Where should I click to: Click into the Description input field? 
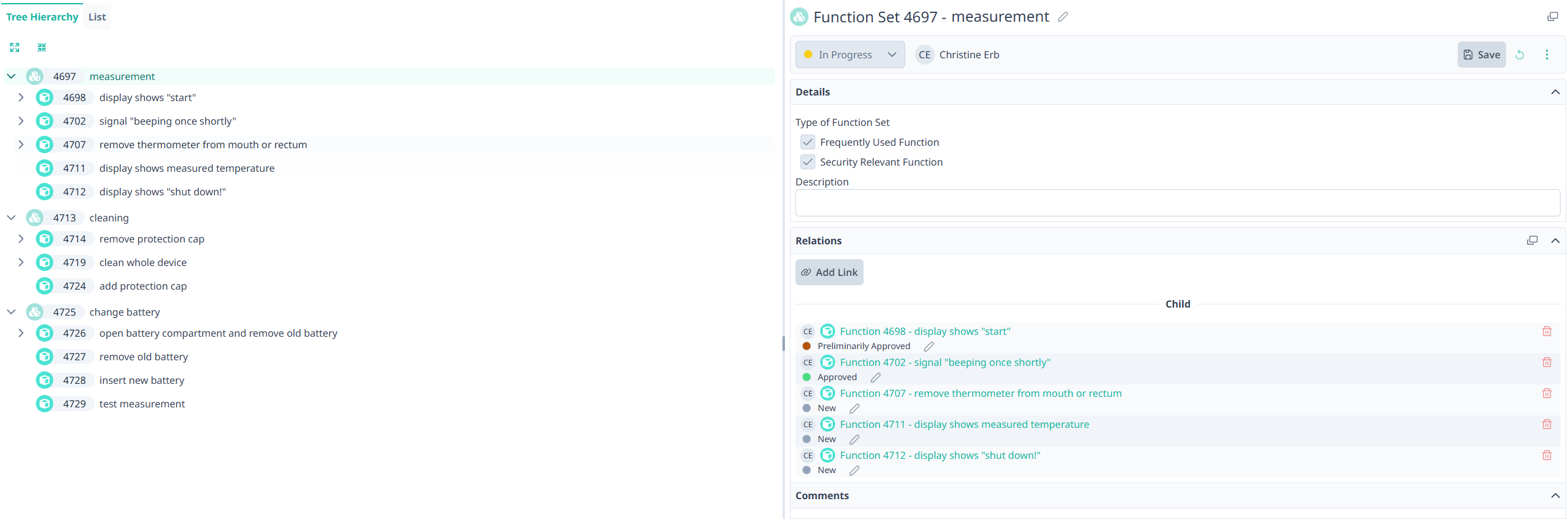1177,203
